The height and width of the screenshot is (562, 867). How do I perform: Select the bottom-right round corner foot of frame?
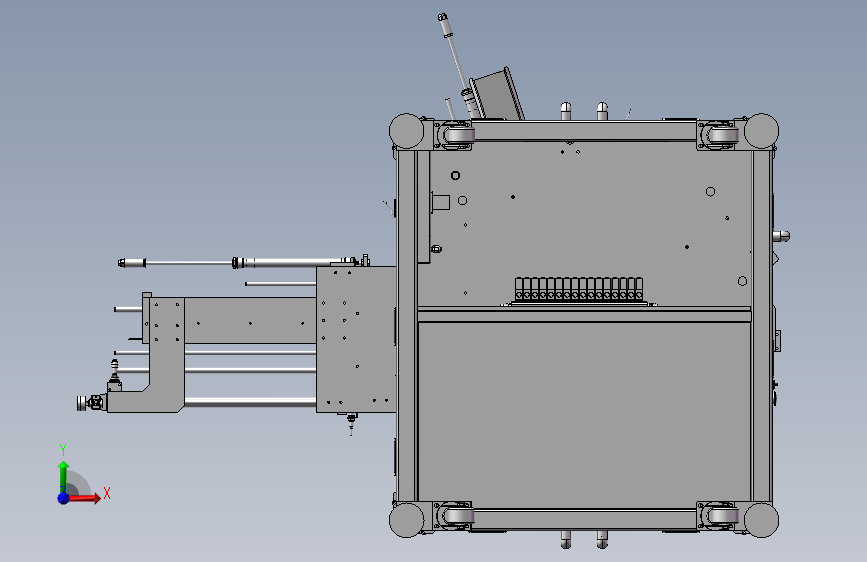click(x=761, y=520)
